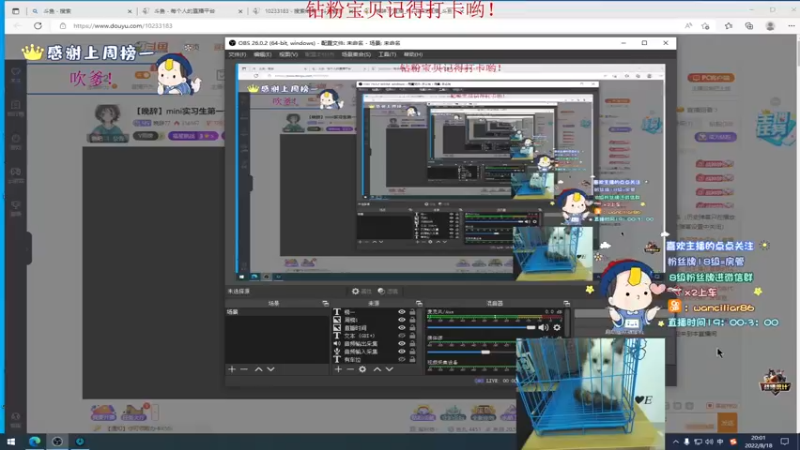Screen dimensions: 800x450
Task: Open volume control in system tray
Action: (709, 441)
